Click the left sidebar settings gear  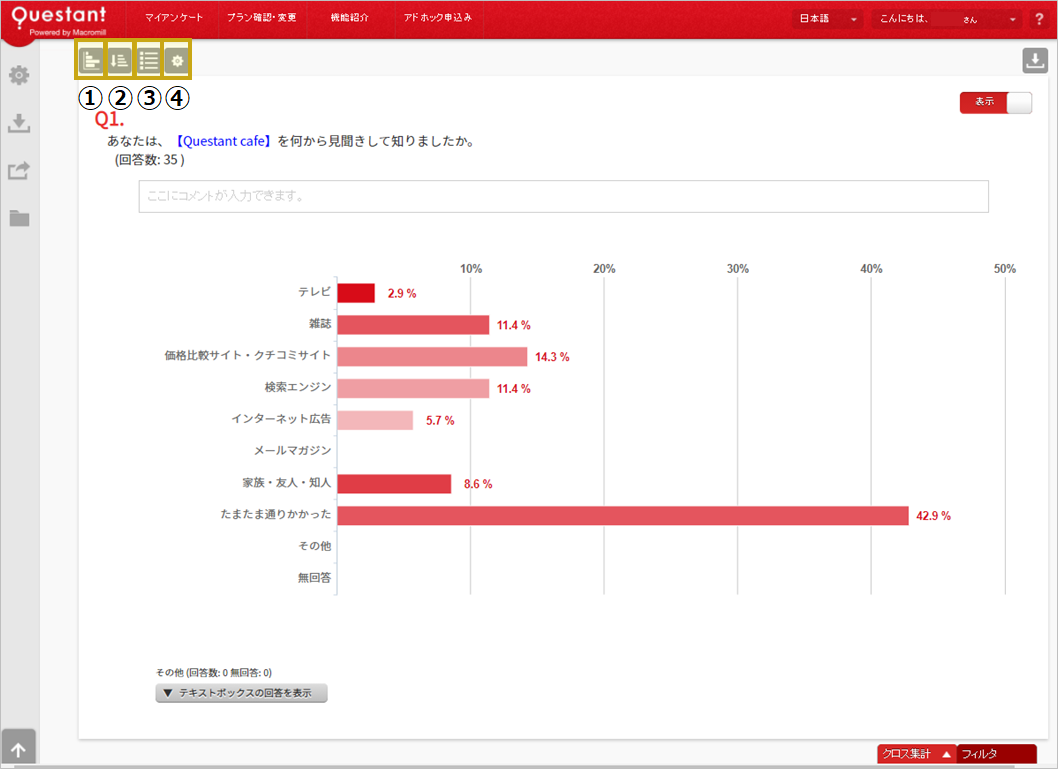click(19, 75)
